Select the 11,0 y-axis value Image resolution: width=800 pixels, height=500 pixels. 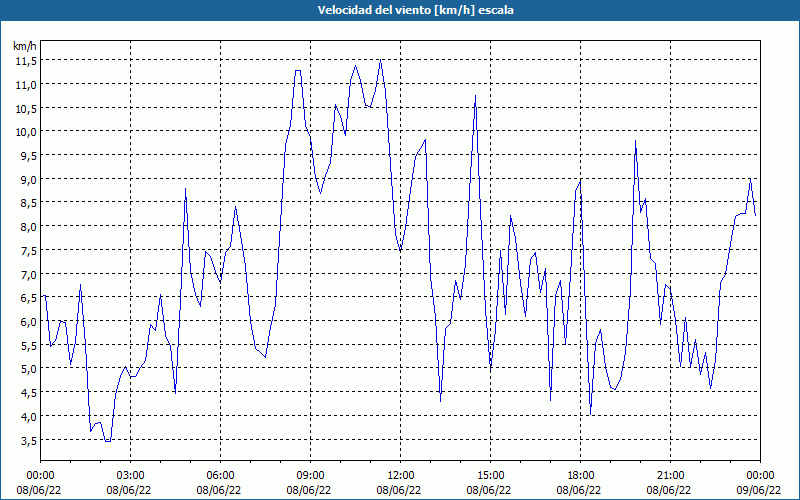coord(26,85)
